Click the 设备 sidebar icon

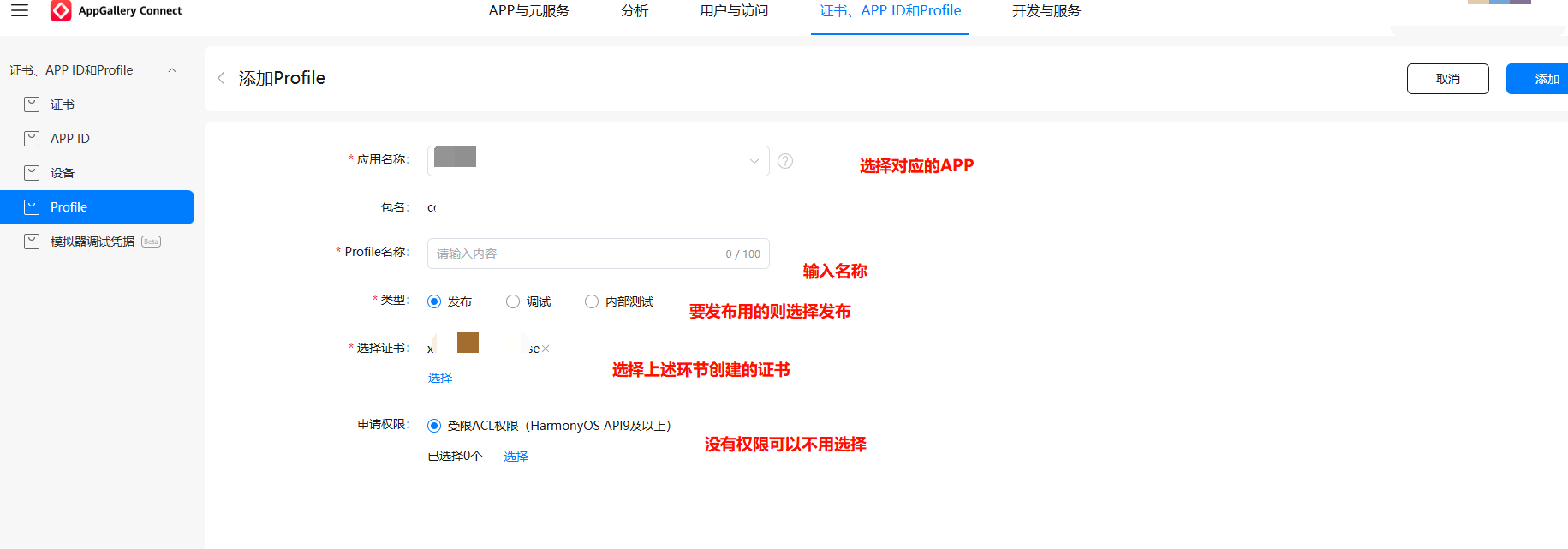pyautogui.click(x=32, y=173)
